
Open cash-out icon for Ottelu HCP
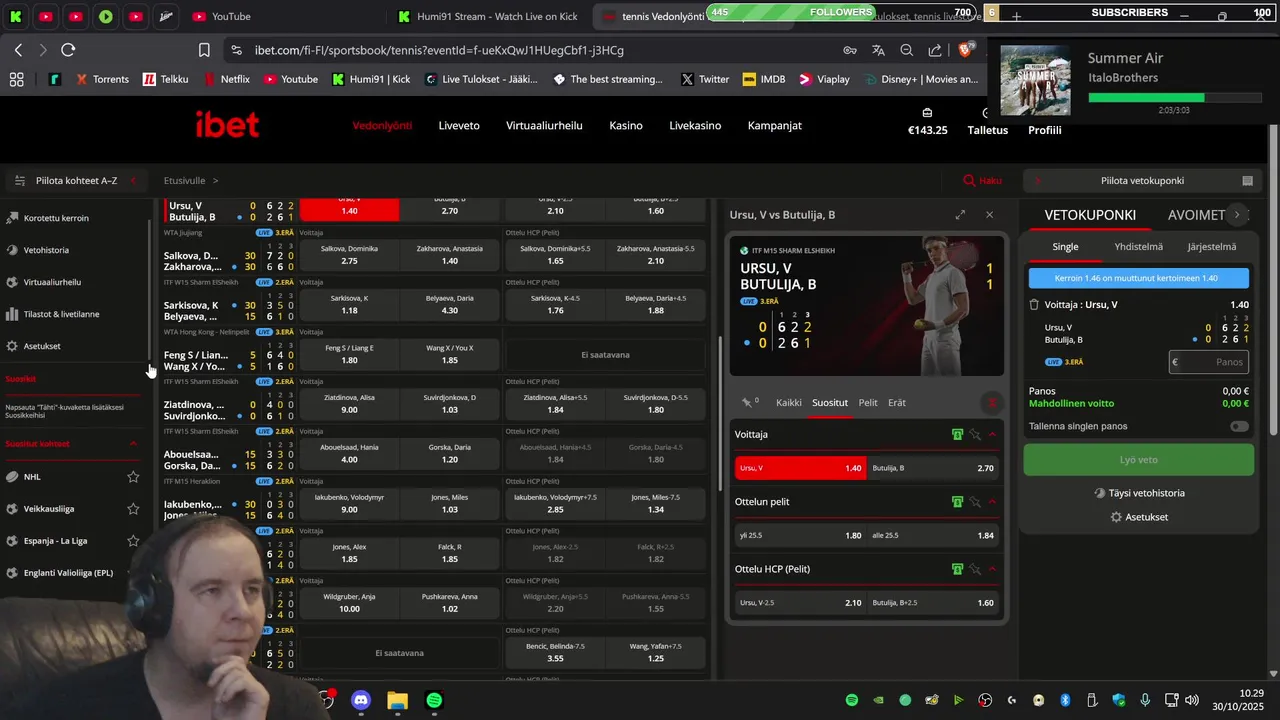click(957, 569)
